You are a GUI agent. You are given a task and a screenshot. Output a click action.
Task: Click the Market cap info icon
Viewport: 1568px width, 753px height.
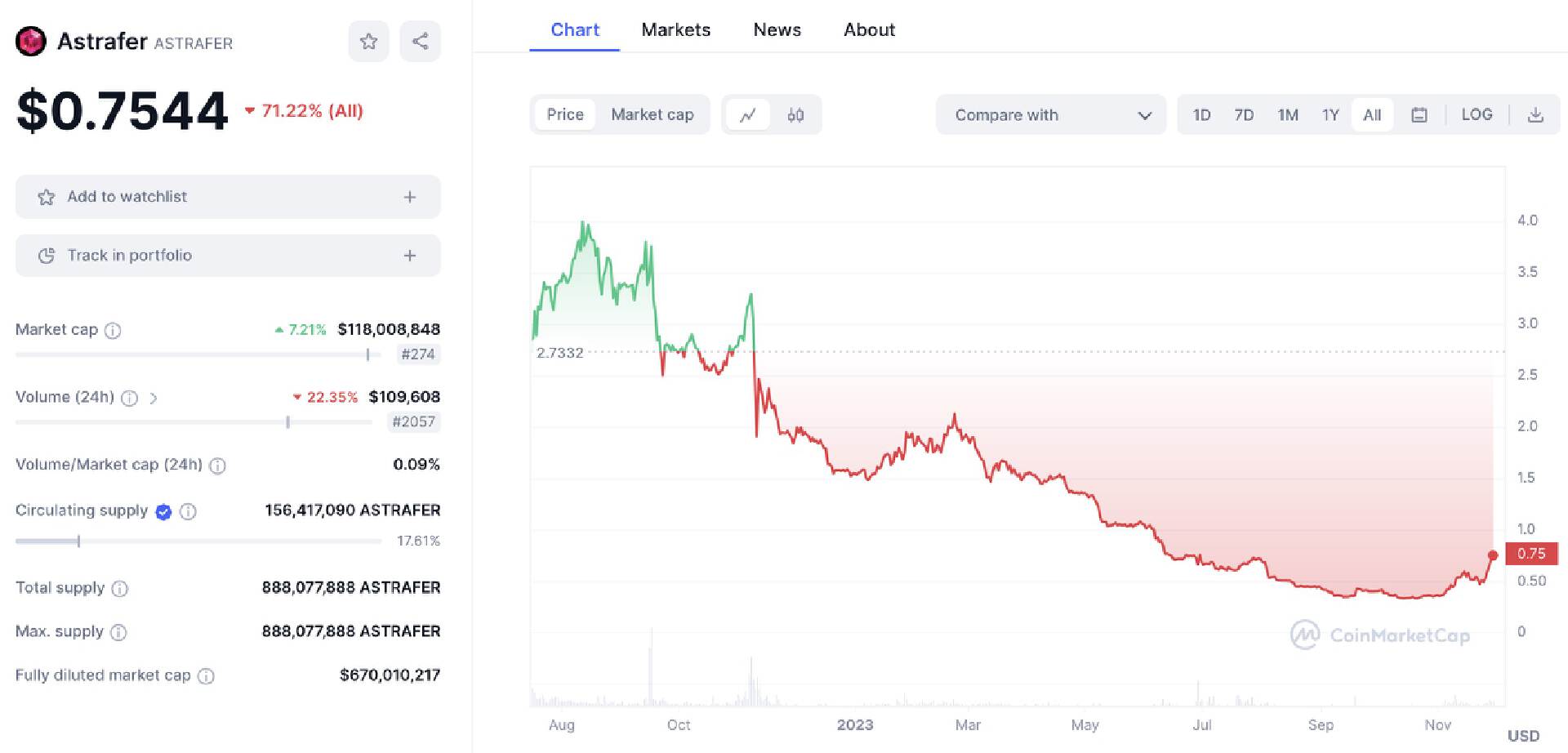pos(114,331)
